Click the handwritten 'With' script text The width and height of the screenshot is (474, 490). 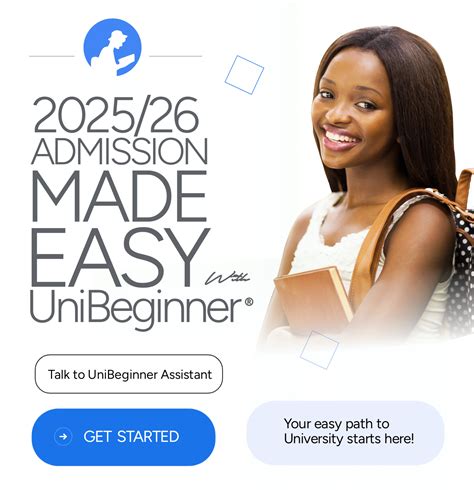(x=228, y=278)
